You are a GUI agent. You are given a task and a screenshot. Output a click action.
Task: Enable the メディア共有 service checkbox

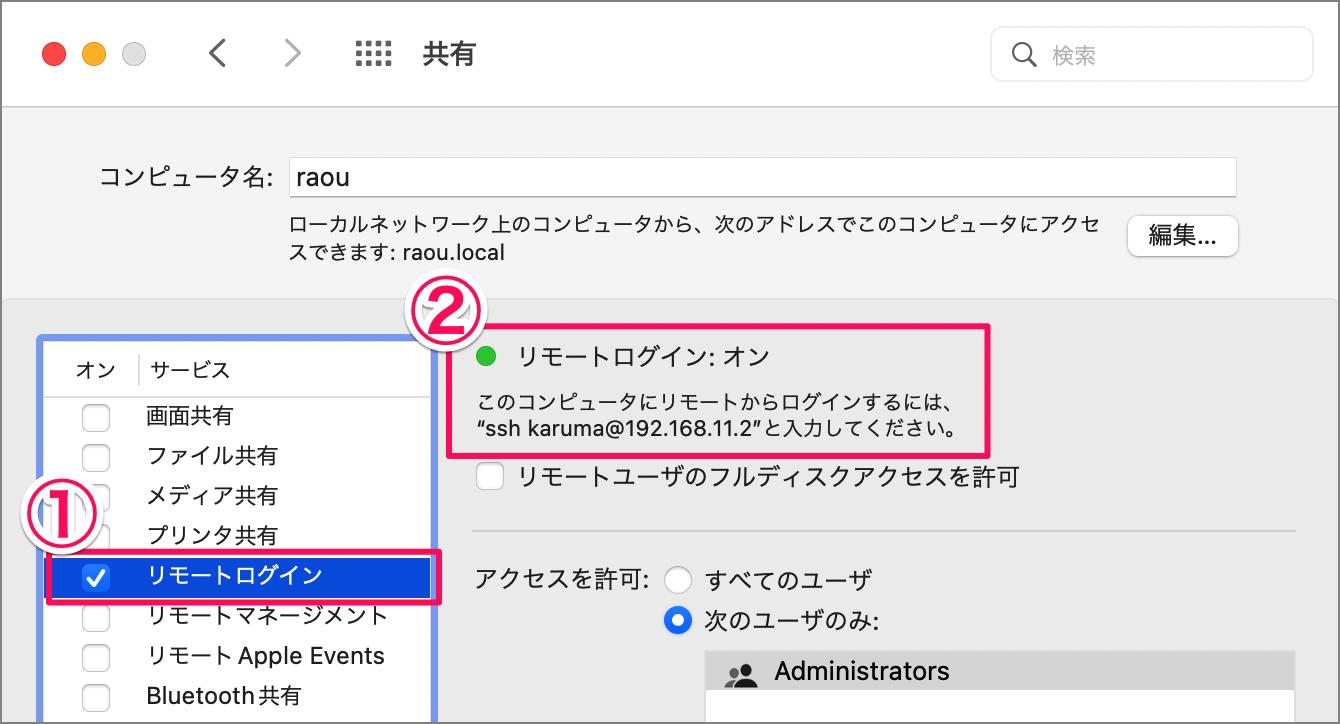click(x=96, y=496)
